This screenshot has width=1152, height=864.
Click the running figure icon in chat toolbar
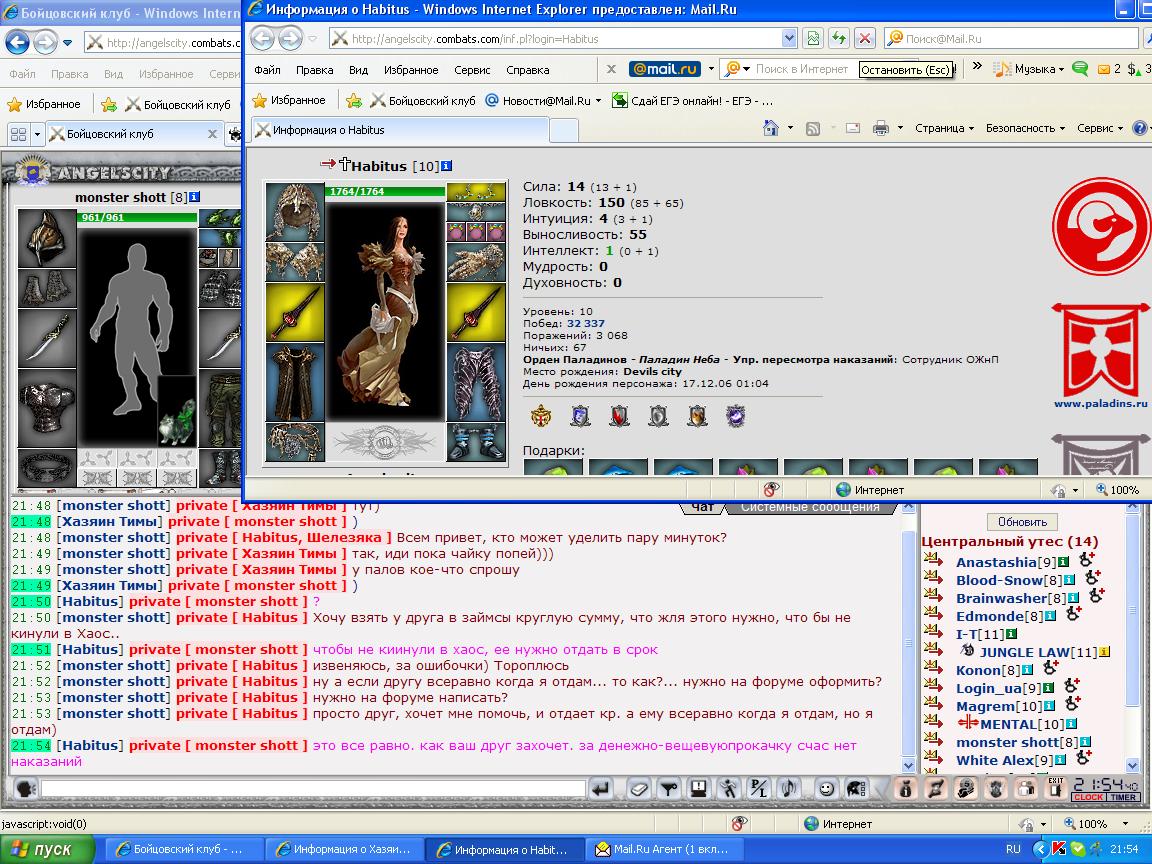click(728, 789)
